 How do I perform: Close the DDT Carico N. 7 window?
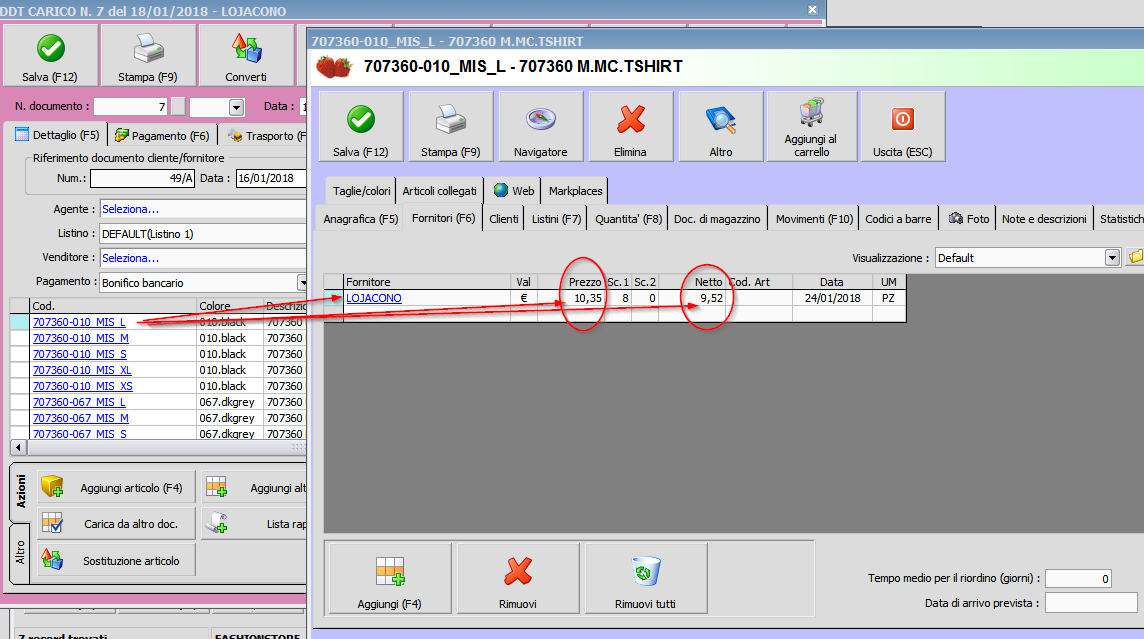point(812,9)
